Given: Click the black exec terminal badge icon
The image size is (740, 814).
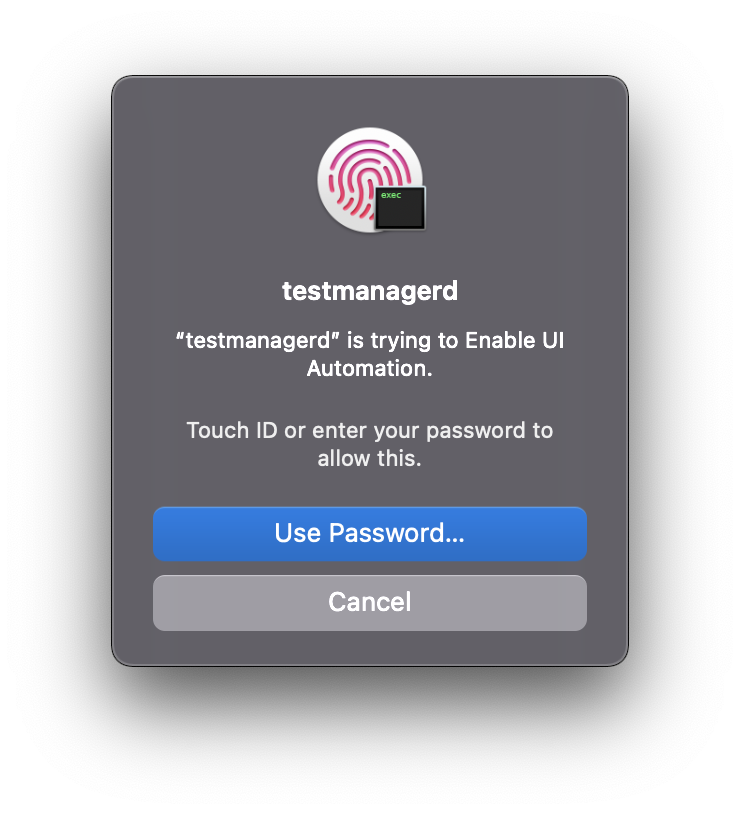Looking at the screenshot, I should tap(400, 208).
